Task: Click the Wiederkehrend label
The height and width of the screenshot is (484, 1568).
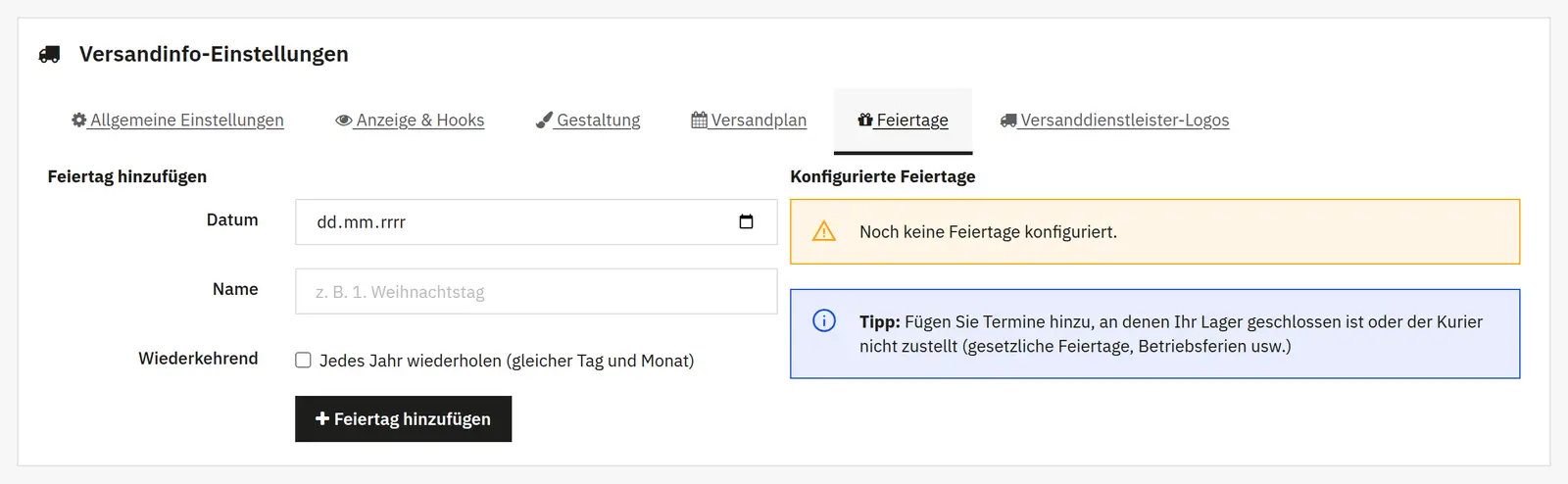Action: click(198, 359)
